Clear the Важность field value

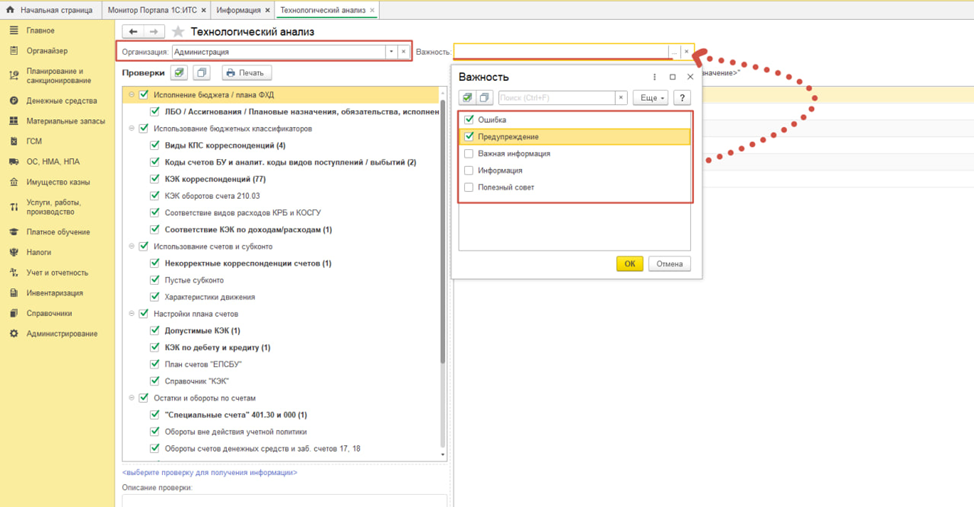pos(686,52)
